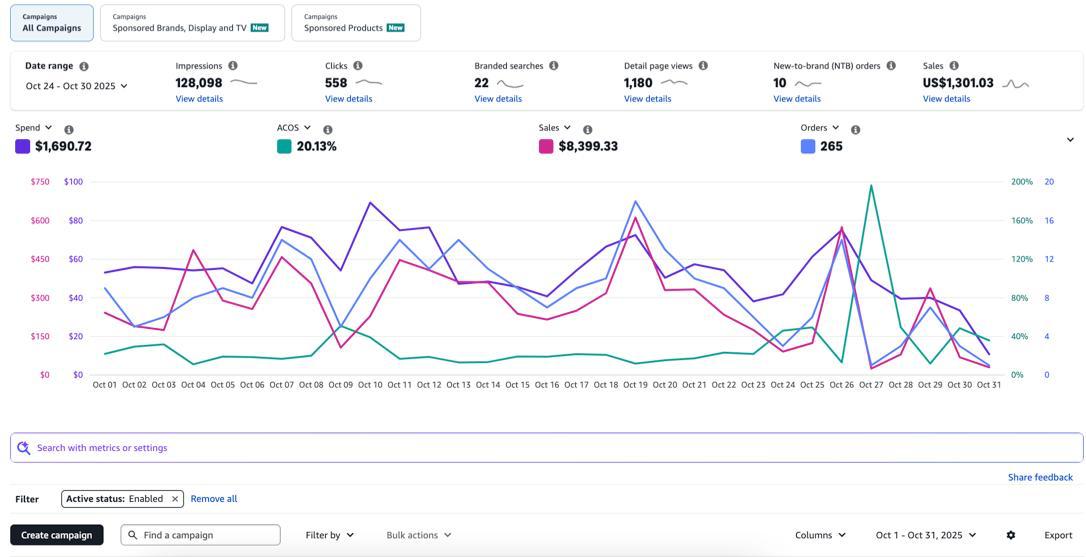Open the Spend metric dropdown
This screenshot has height=557, width=1086.
tap(34, 128)
